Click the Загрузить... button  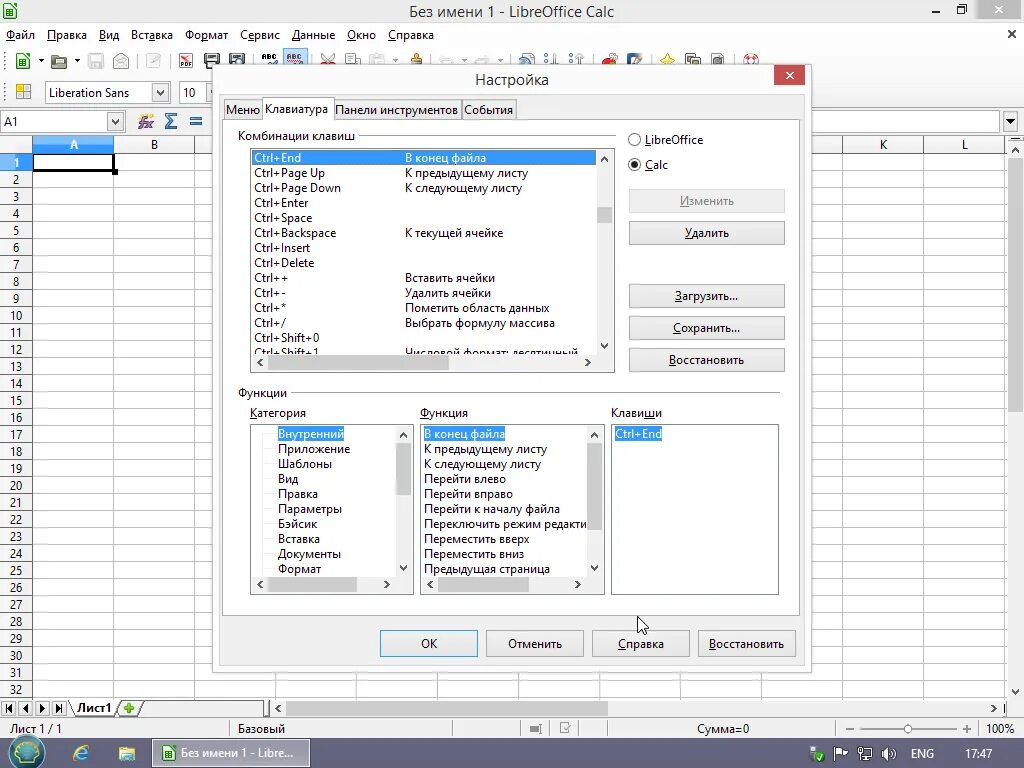(707, 296)
